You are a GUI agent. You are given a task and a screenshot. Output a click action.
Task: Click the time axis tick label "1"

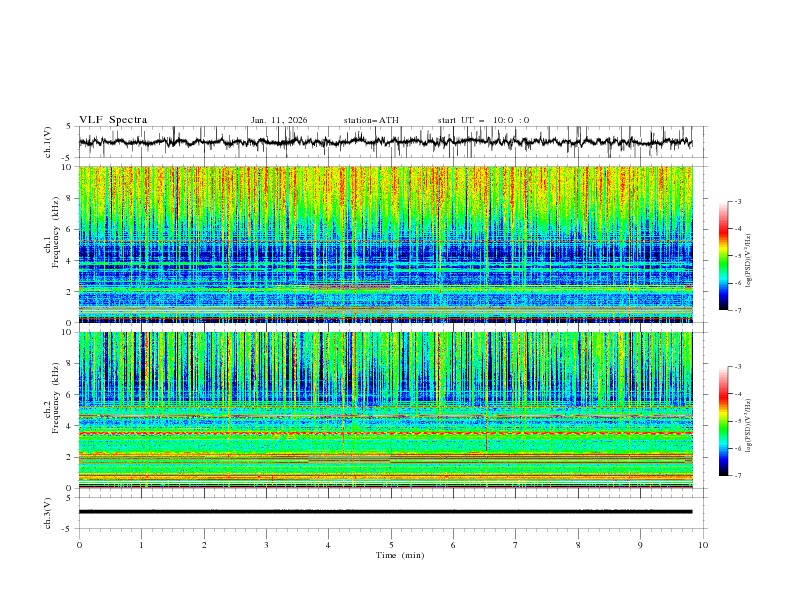tap(141, 545)
